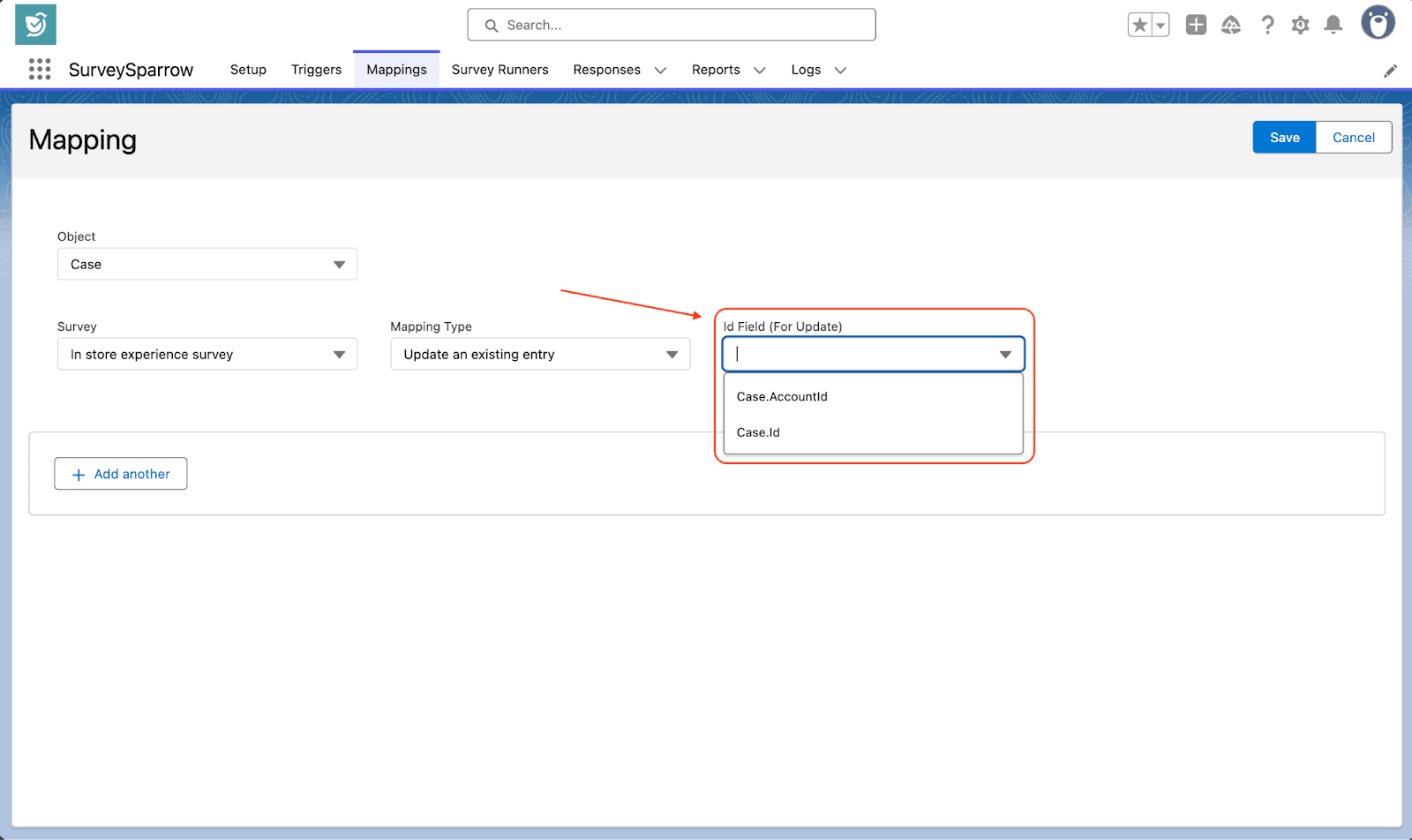
Task: Click the Favorites star icon
Action: point(1139,26)
